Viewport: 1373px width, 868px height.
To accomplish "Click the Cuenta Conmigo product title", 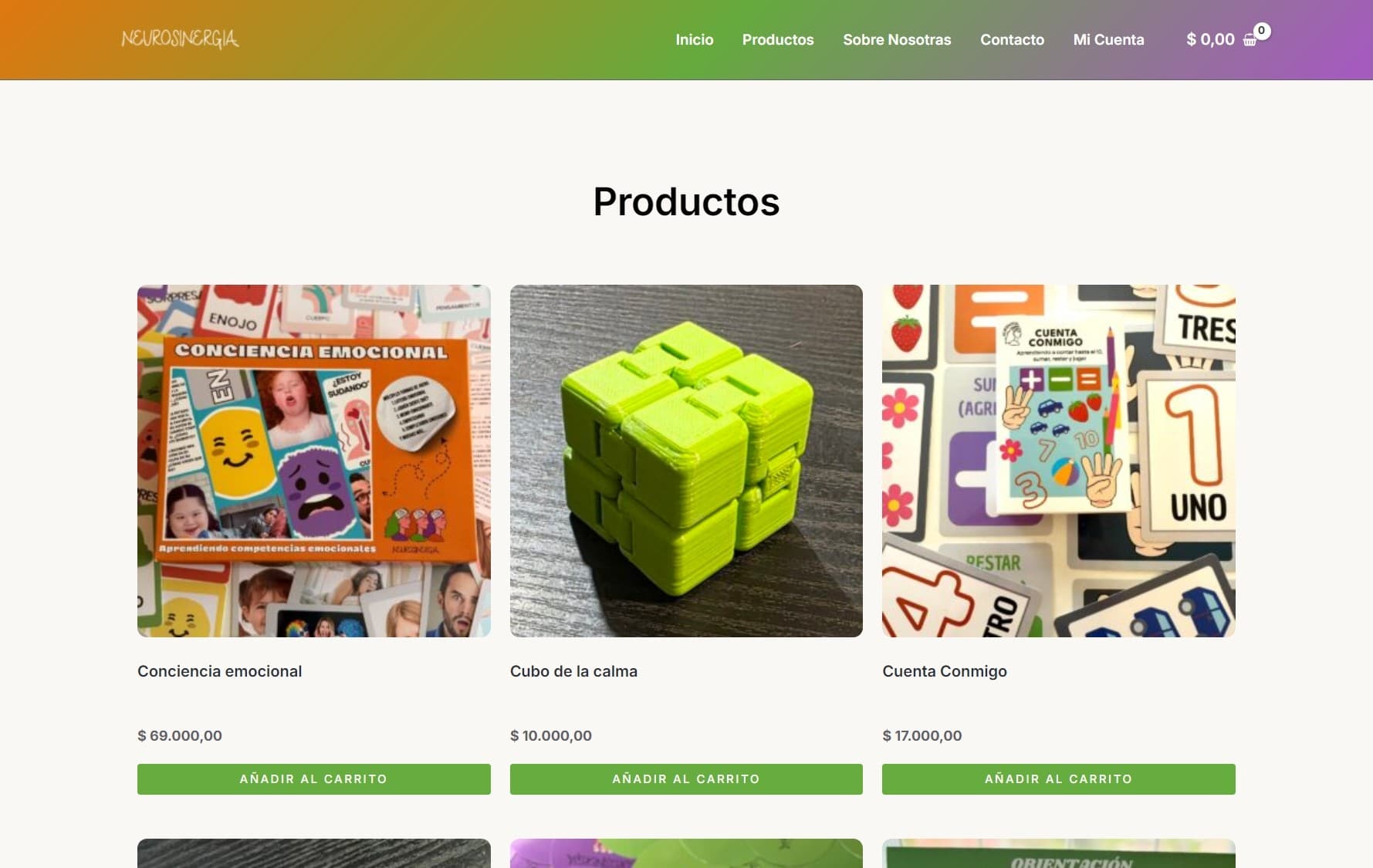I will tap(944, 671).
